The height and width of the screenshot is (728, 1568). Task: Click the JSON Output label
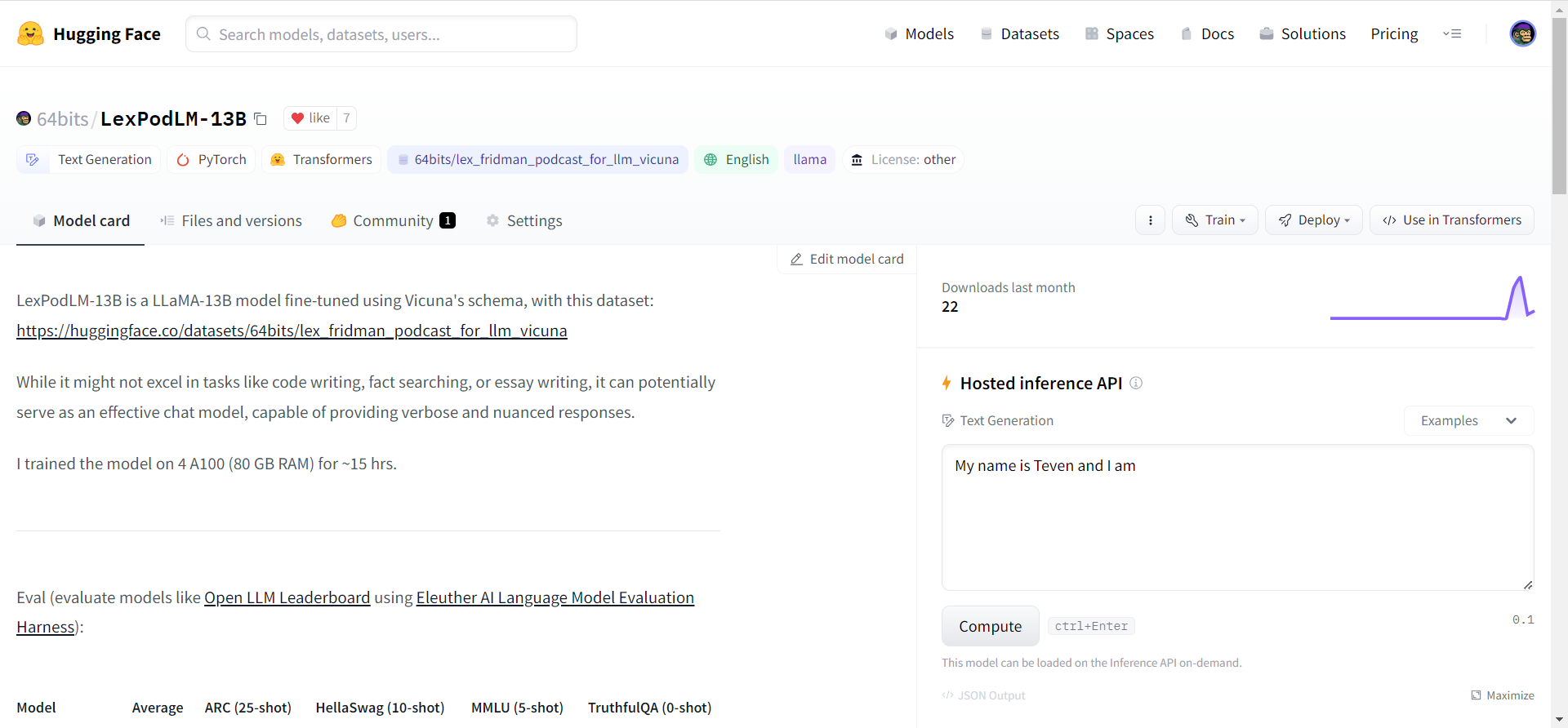[x=991, y=695]
